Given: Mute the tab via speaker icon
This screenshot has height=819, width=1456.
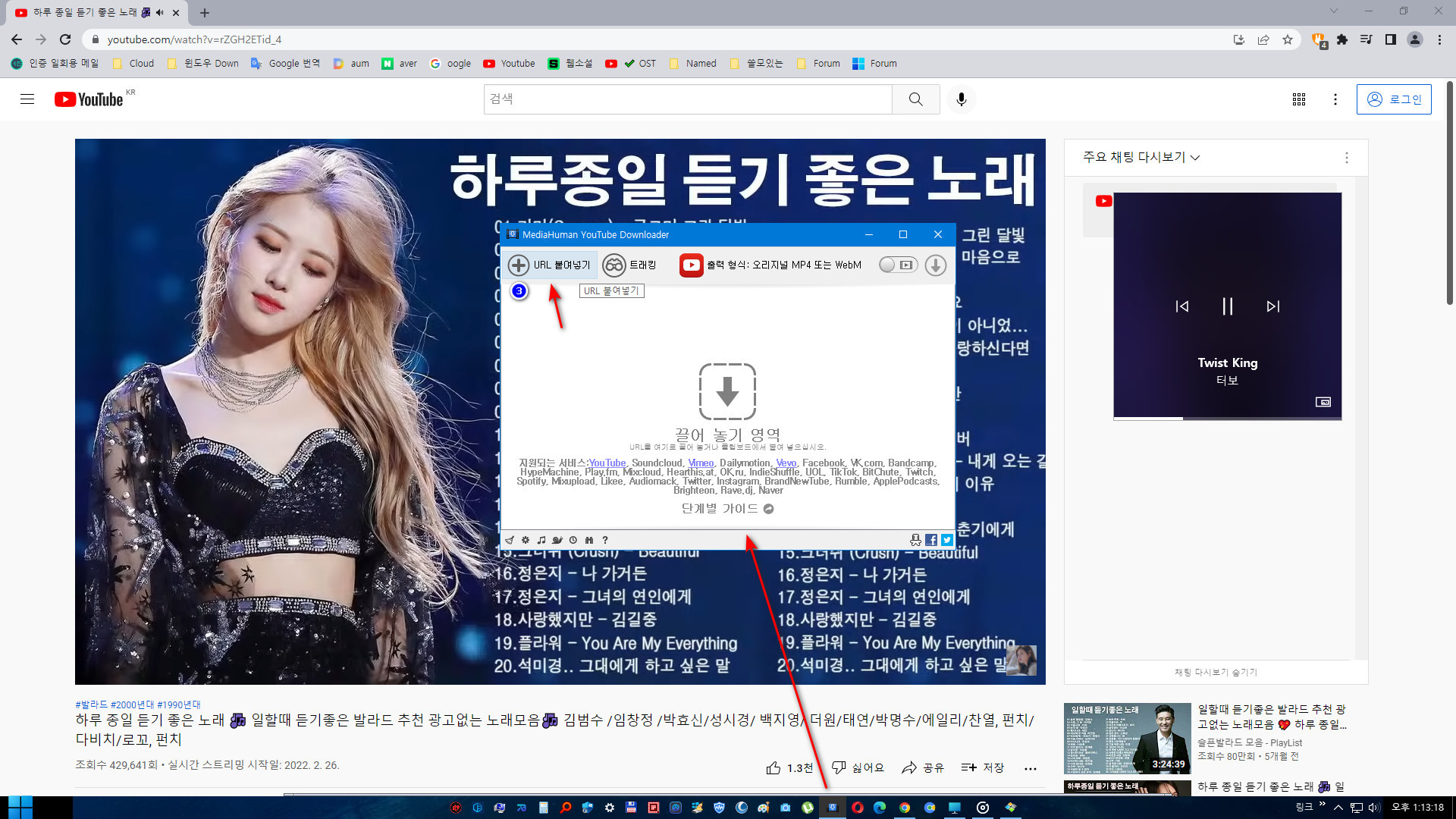Looking at the screenshot, I should click(159, 12).
